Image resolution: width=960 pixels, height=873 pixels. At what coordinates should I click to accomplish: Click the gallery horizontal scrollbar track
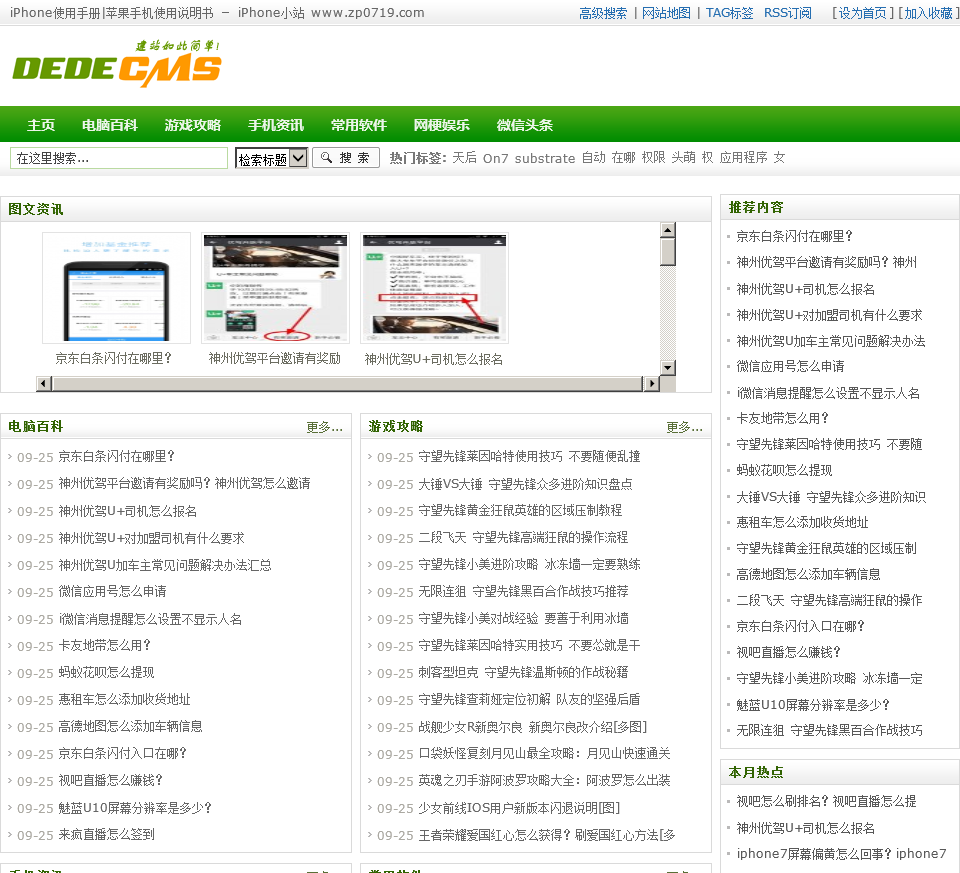coord(347,383)
